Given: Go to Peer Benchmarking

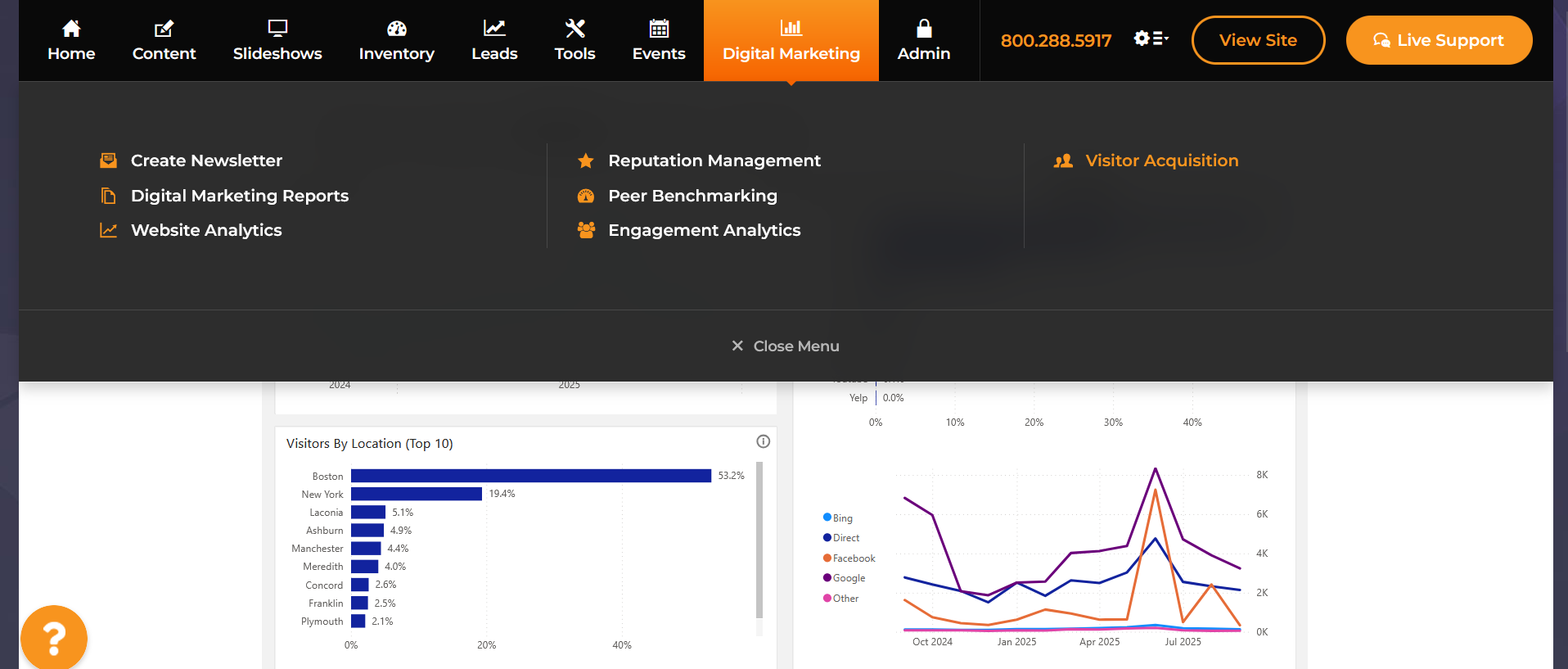Looking at the screenshot, I should click(x=693, y=196).
